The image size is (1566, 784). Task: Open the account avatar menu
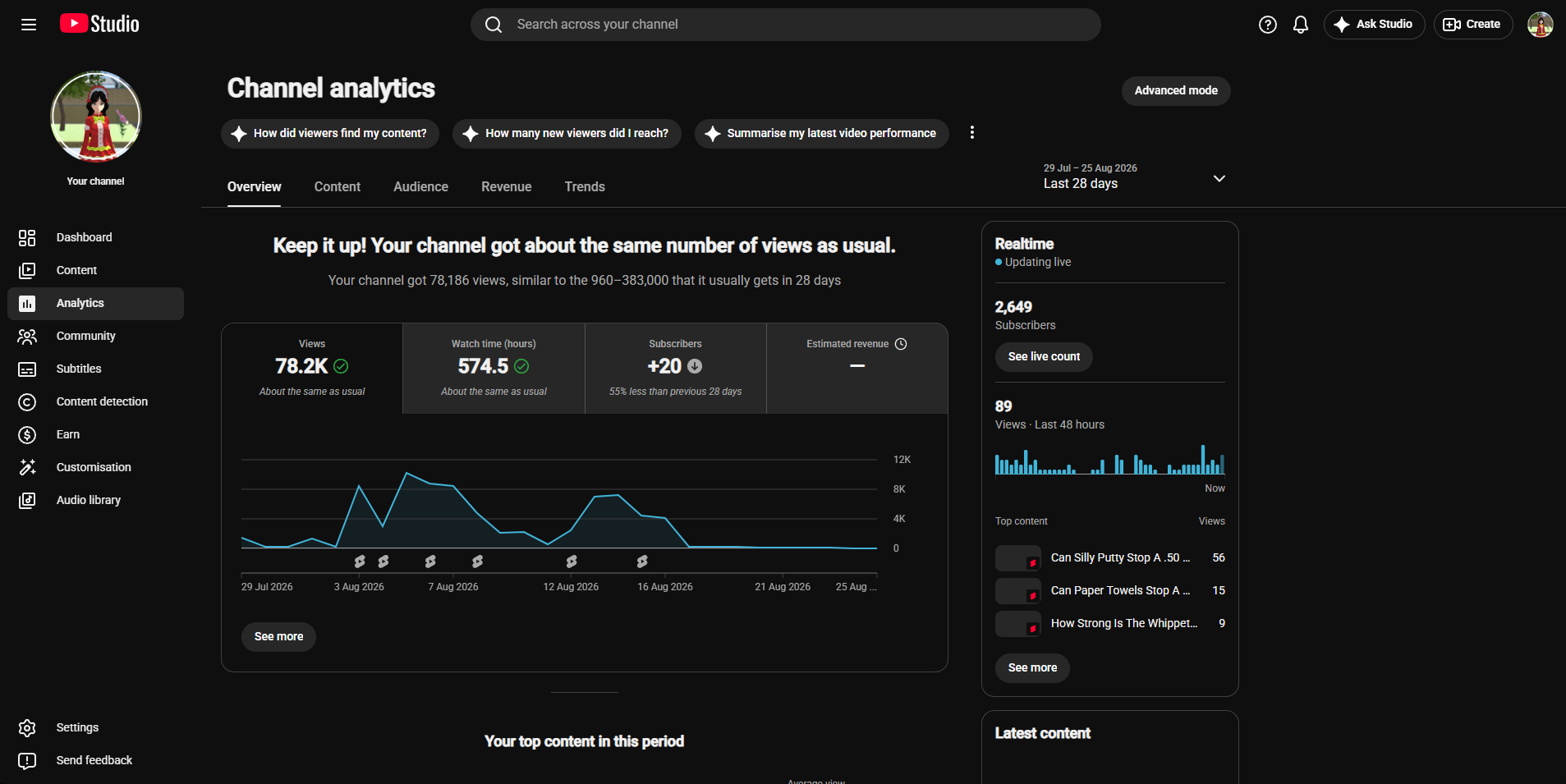(x=1540, y=25)
